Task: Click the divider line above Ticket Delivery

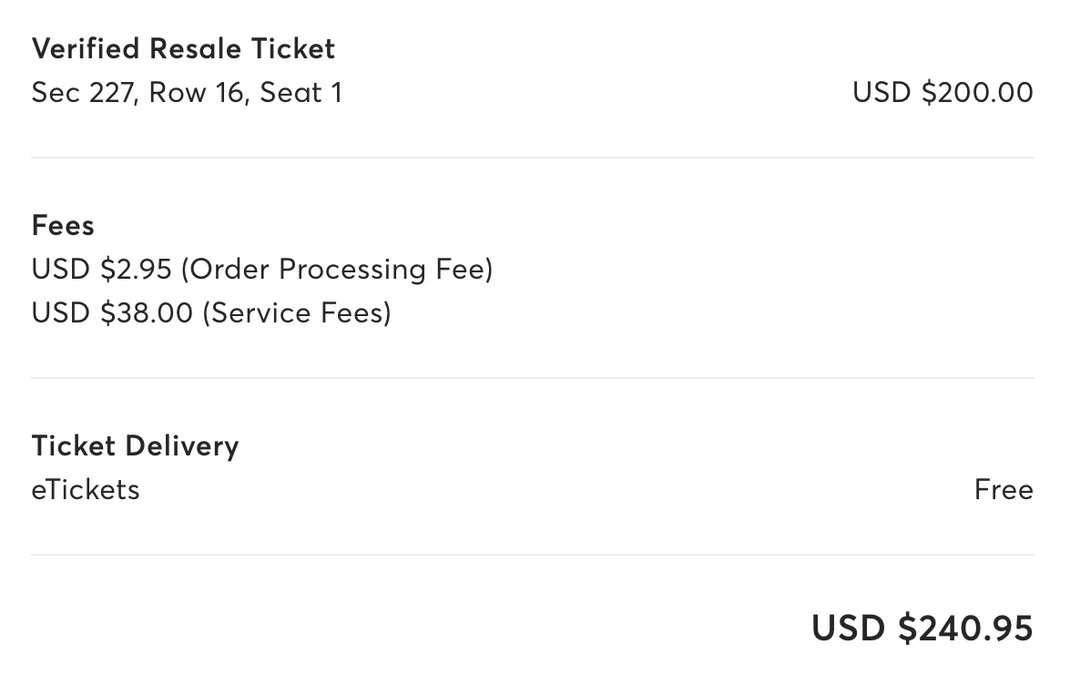Action: click(532, 378)
